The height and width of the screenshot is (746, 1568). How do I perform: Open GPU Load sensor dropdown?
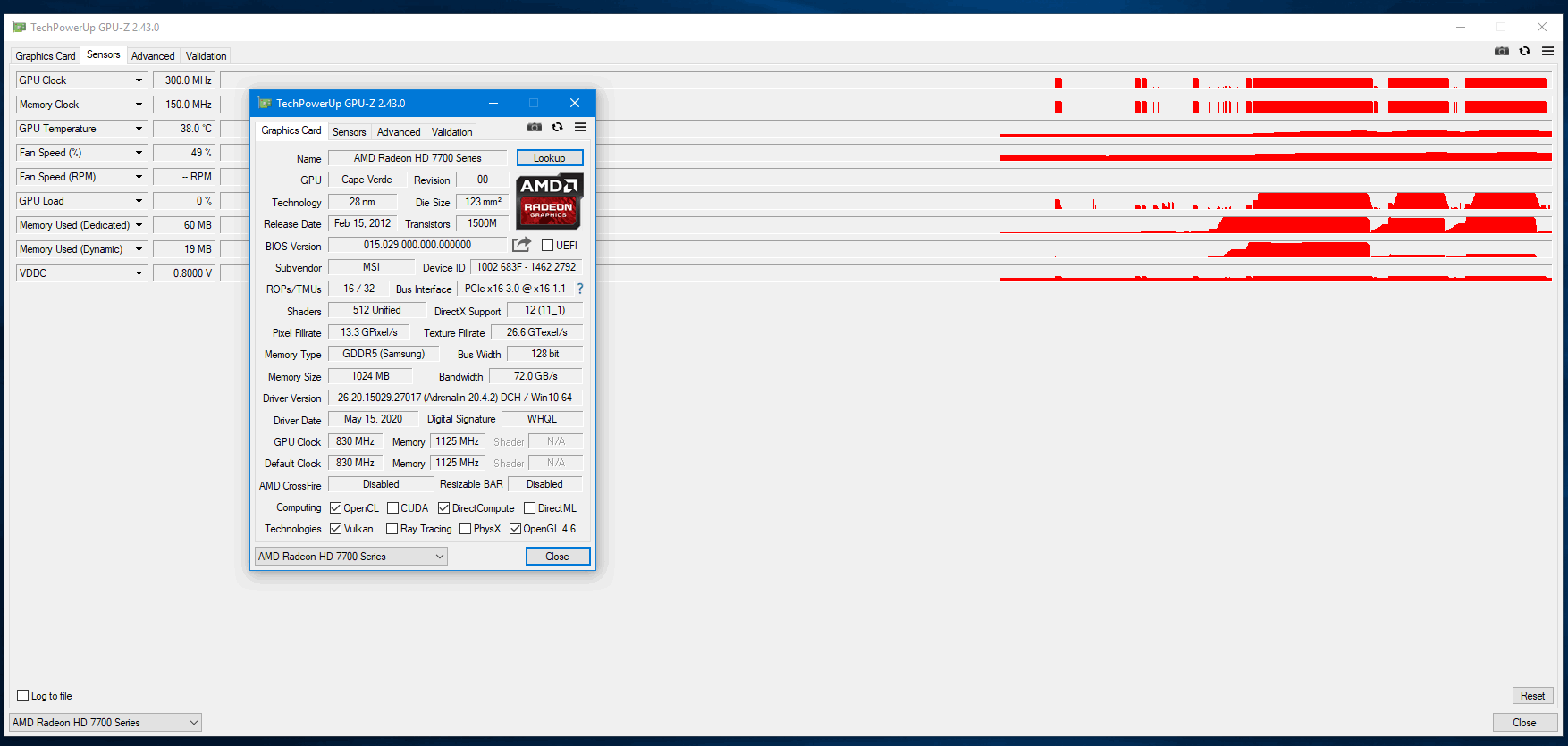(139, 201)
